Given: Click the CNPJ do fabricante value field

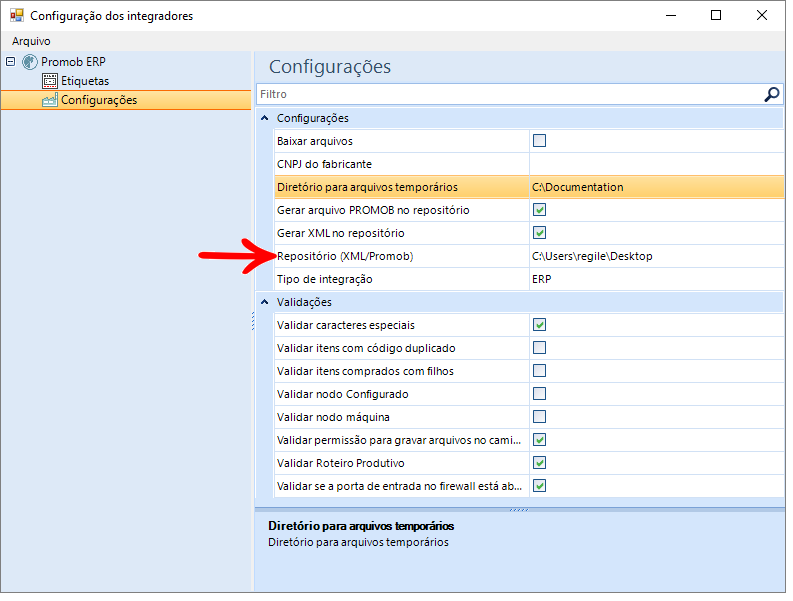Looking at the screenshot, I should pos(656,164).
